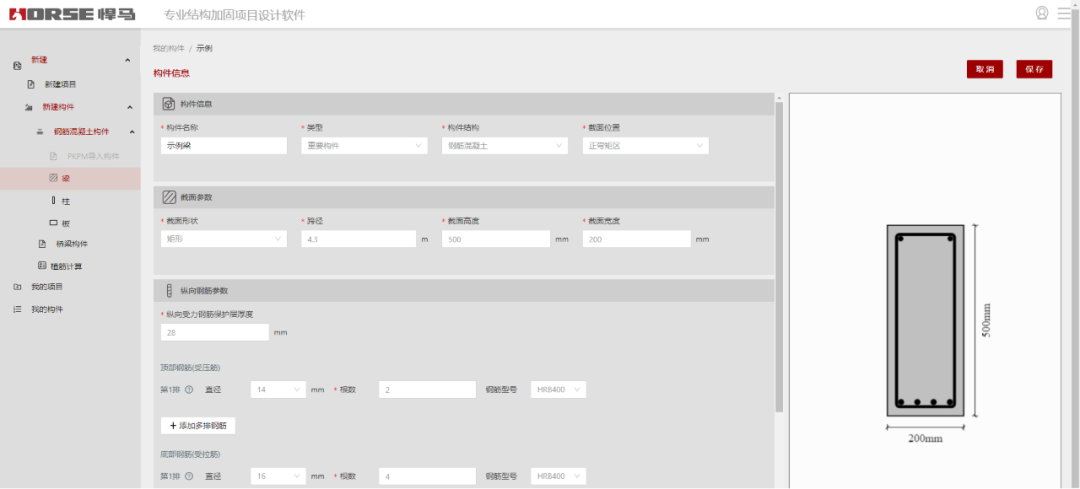Click the 顶部钢筋(受压筋) label
The width and height of the screenshot is (1080, 489).
tap(190, 367)
